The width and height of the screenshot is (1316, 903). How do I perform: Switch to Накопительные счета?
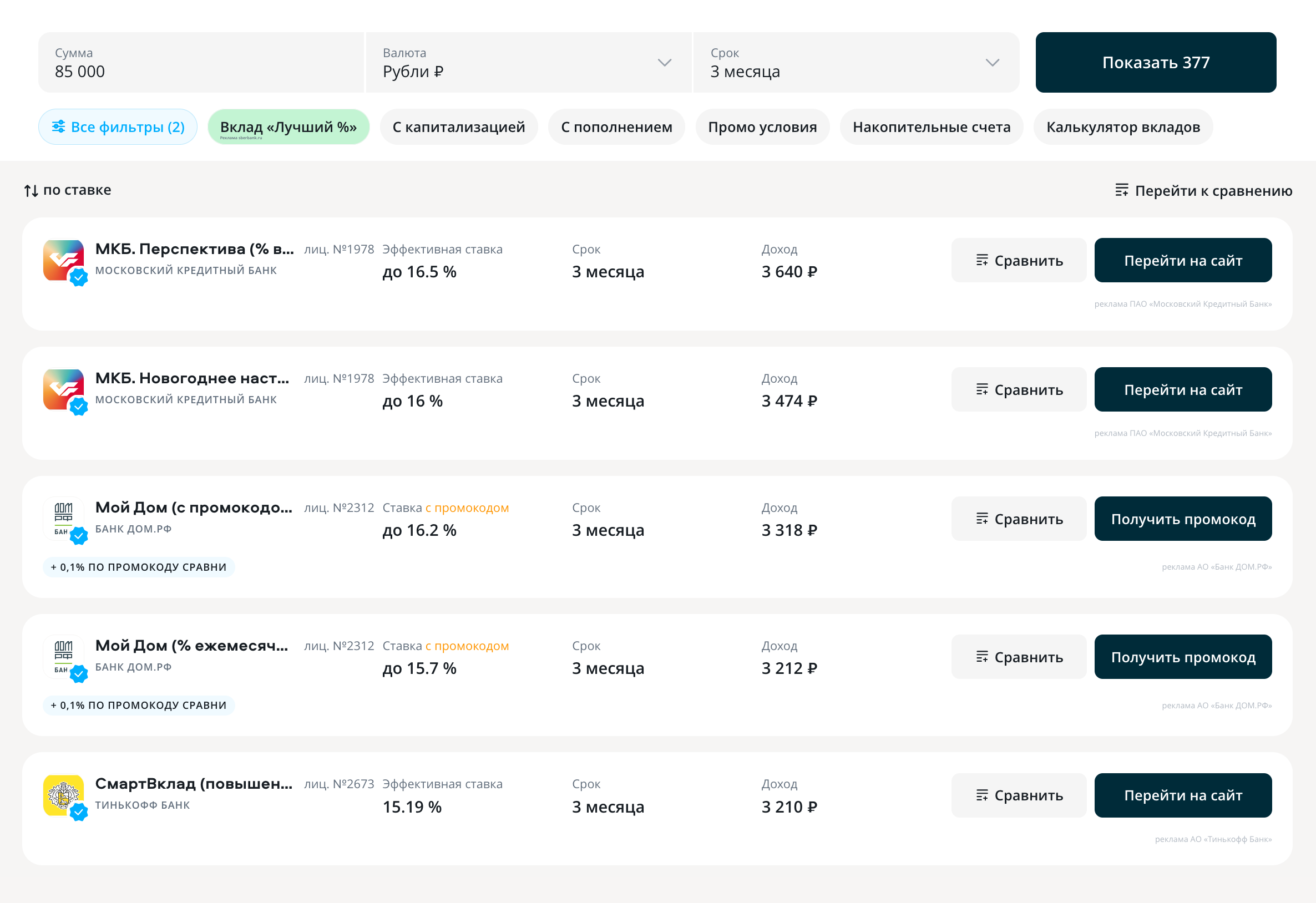[x=931, y=127]
